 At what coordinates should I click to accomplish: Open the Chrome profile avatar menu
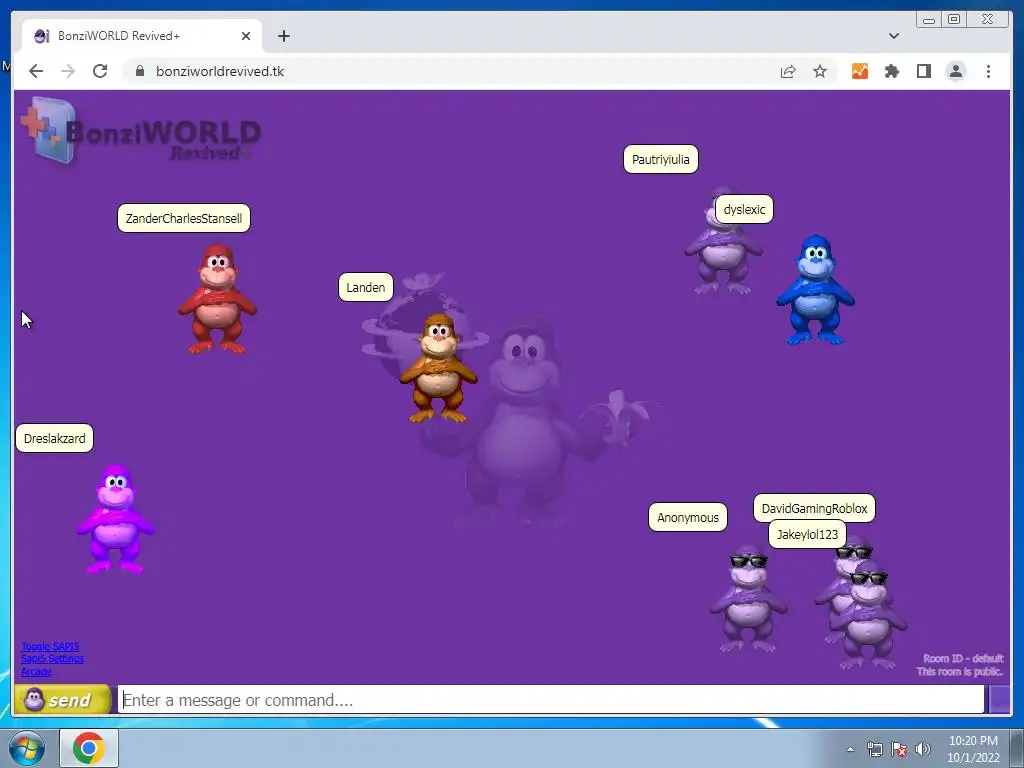956,71
